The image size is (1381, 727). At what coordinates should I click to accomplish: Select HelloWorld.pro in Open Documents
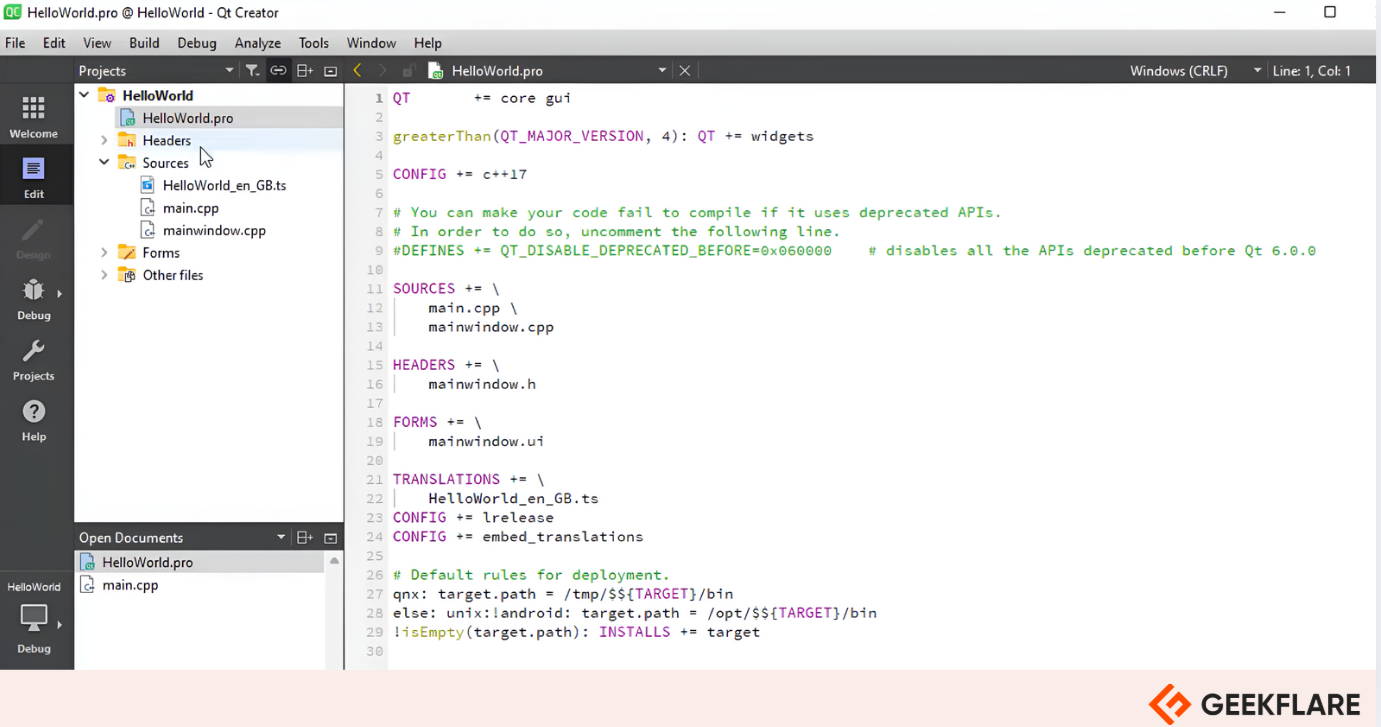point(147,562)
